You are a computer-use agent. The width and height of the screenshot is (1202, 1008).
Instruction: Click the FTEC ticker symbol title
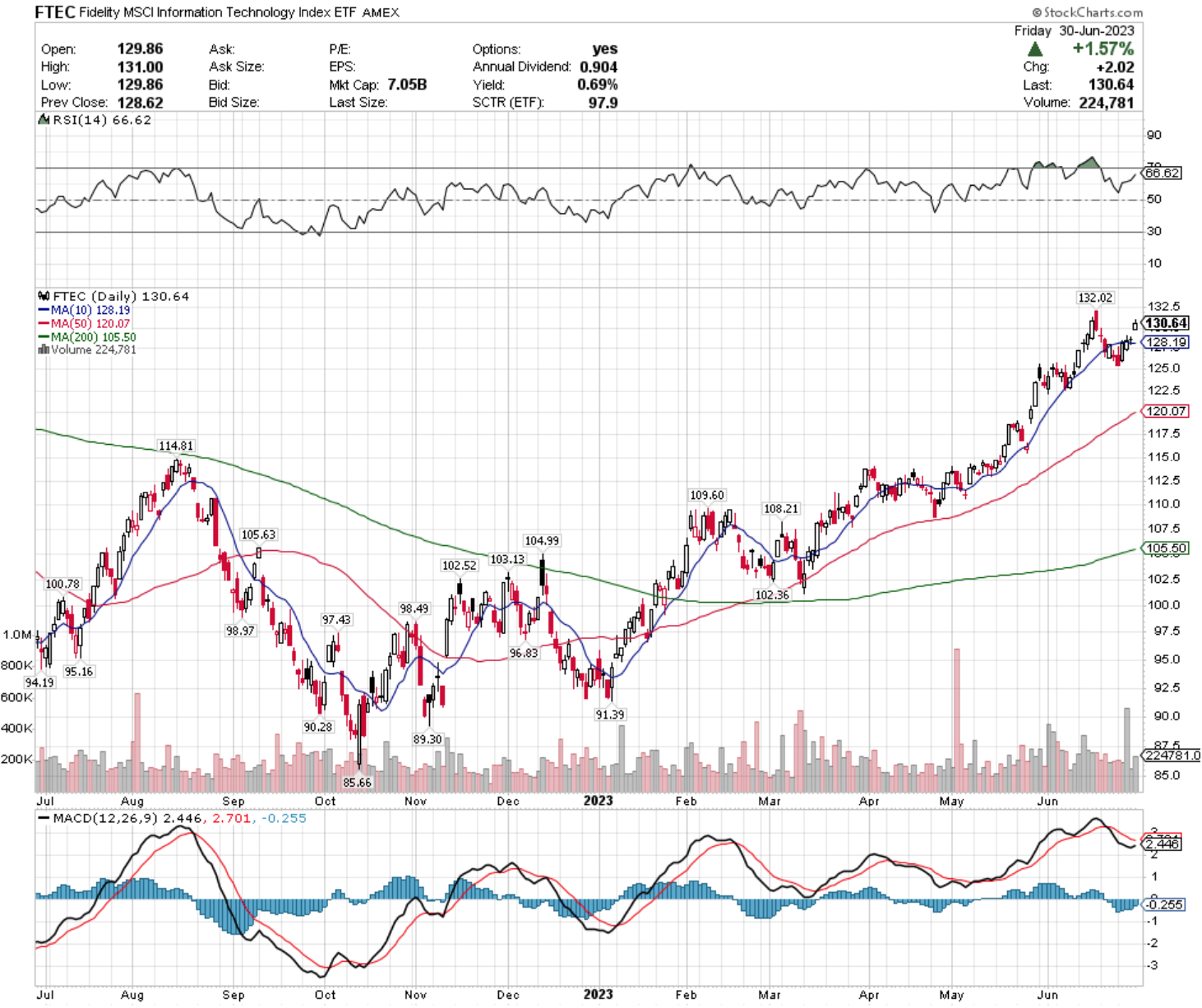tap(54, 12)
